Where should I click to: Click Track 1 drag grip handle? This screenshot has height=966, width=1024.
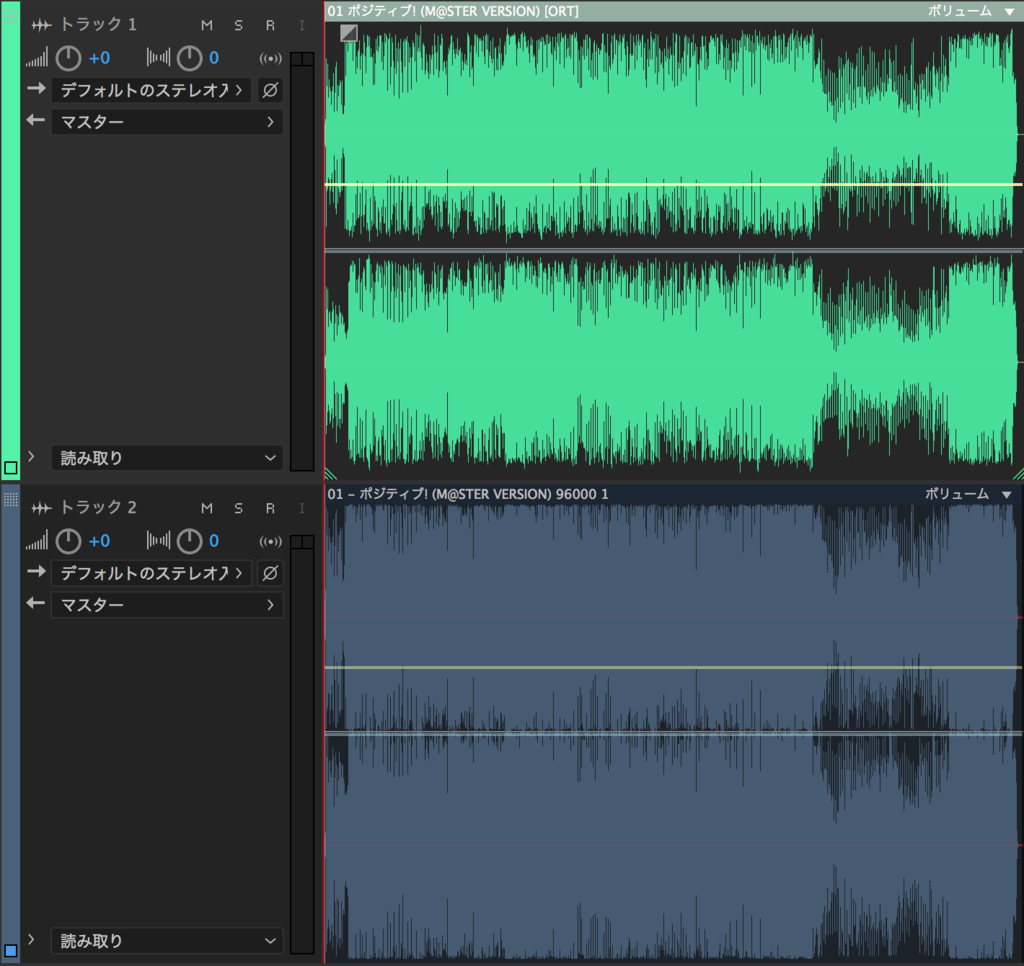(10, 16)
